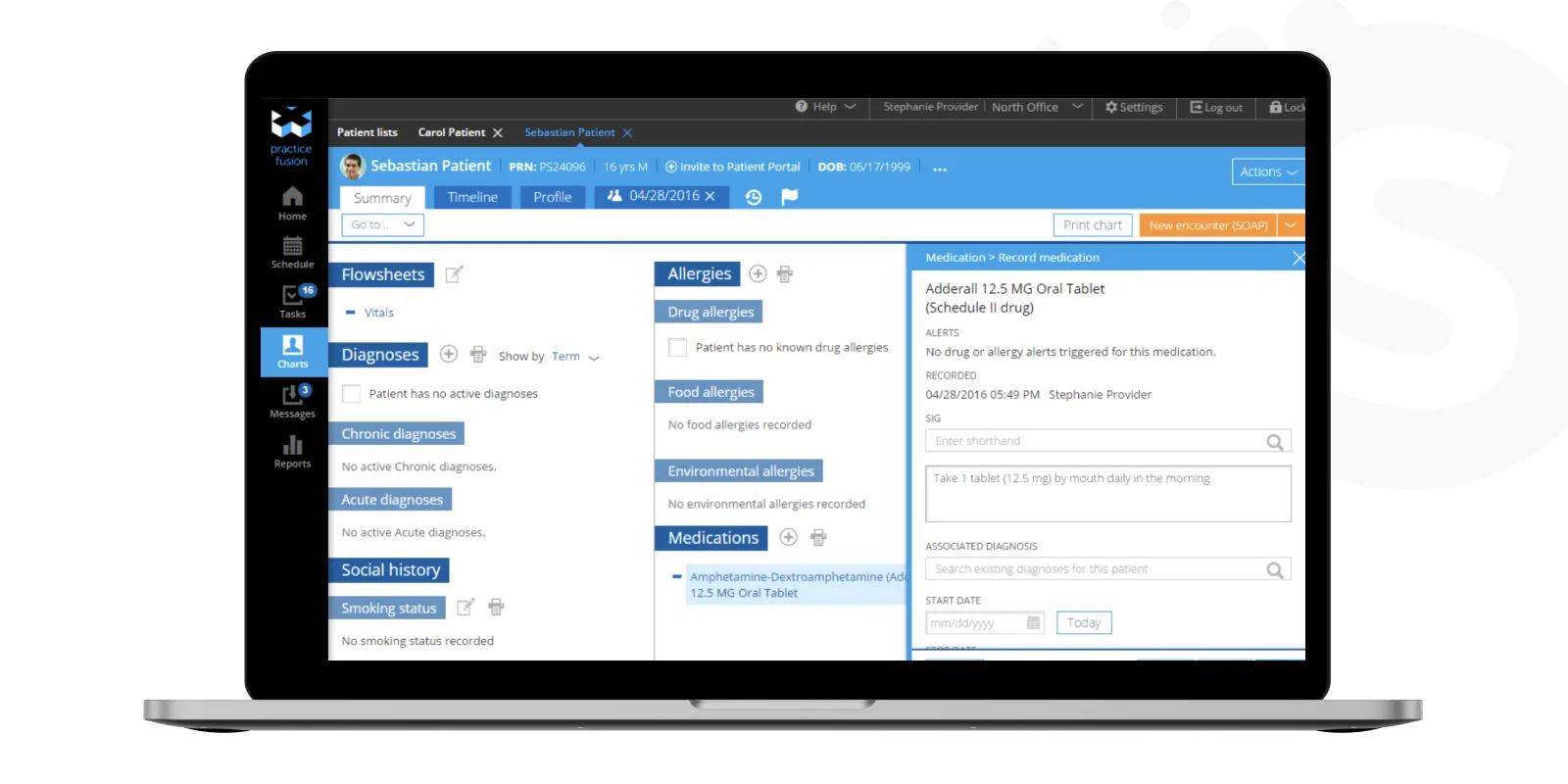Click search icon in SIG shorthand field
Image resolution: width=1568 pixels, height=784 pixels.
[1275, 442]
